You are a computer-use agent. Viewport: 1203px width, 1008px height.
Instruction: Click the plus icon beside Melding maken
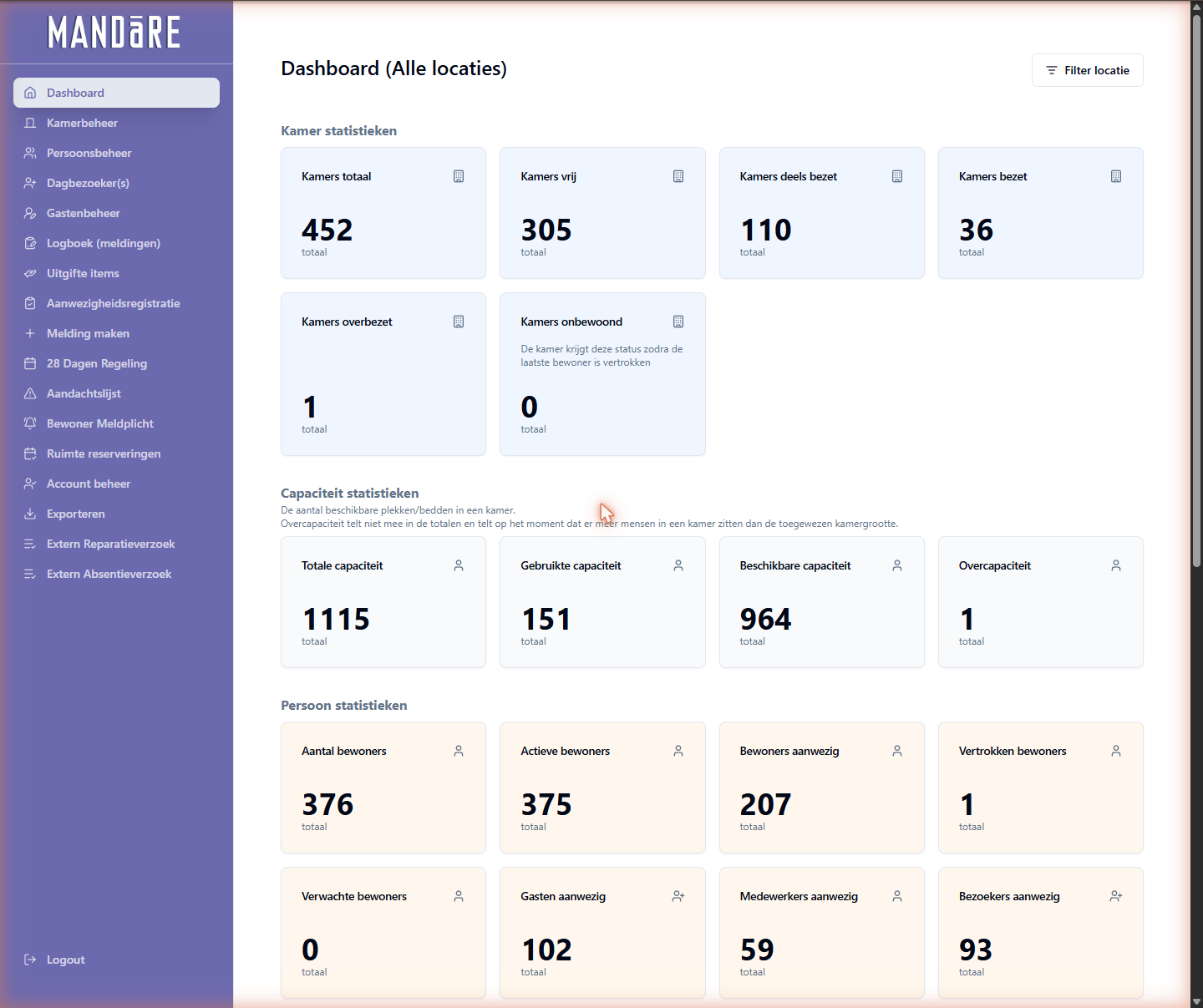[x=30, y=333]
